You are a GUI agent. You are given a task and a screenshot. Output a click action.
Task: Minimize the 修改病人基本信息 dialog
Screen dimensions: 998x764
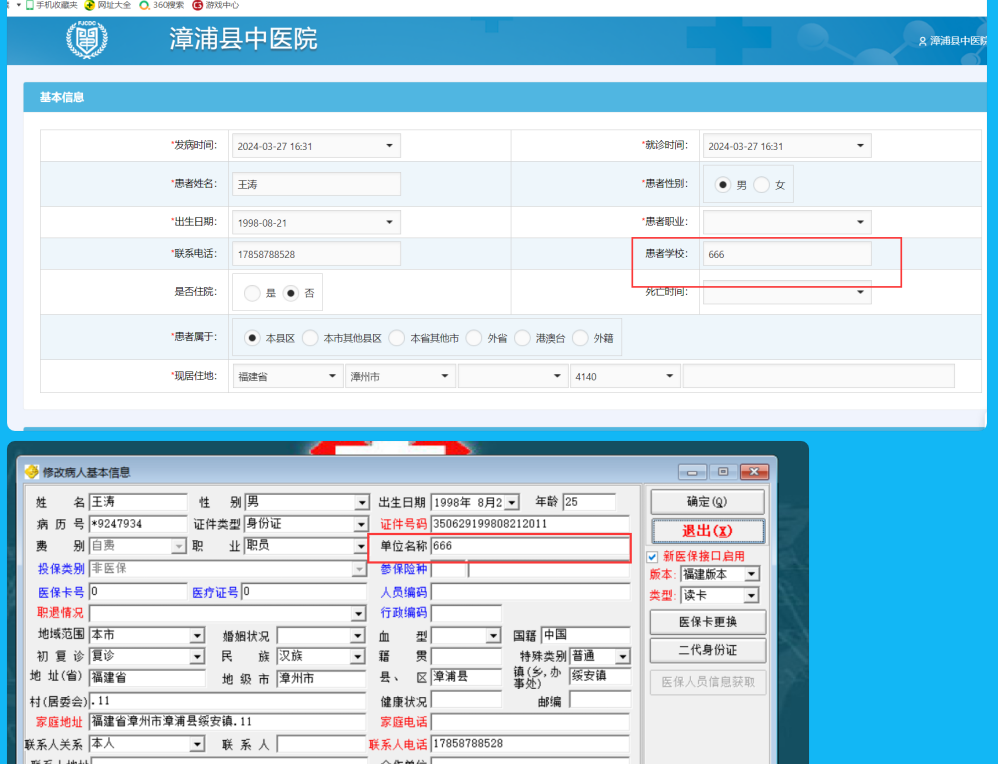(692, 472)
